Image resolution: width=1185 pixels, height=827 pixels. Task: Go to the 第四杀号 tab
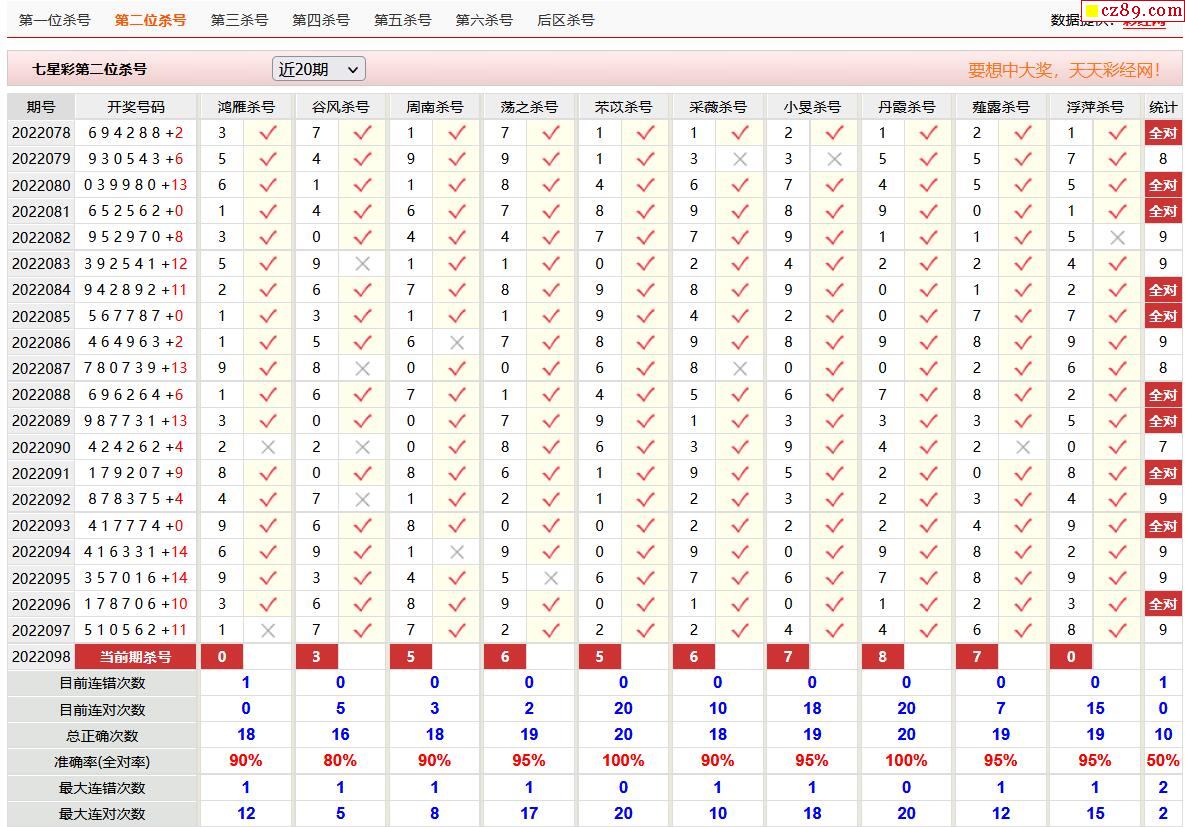coord(321,20)
